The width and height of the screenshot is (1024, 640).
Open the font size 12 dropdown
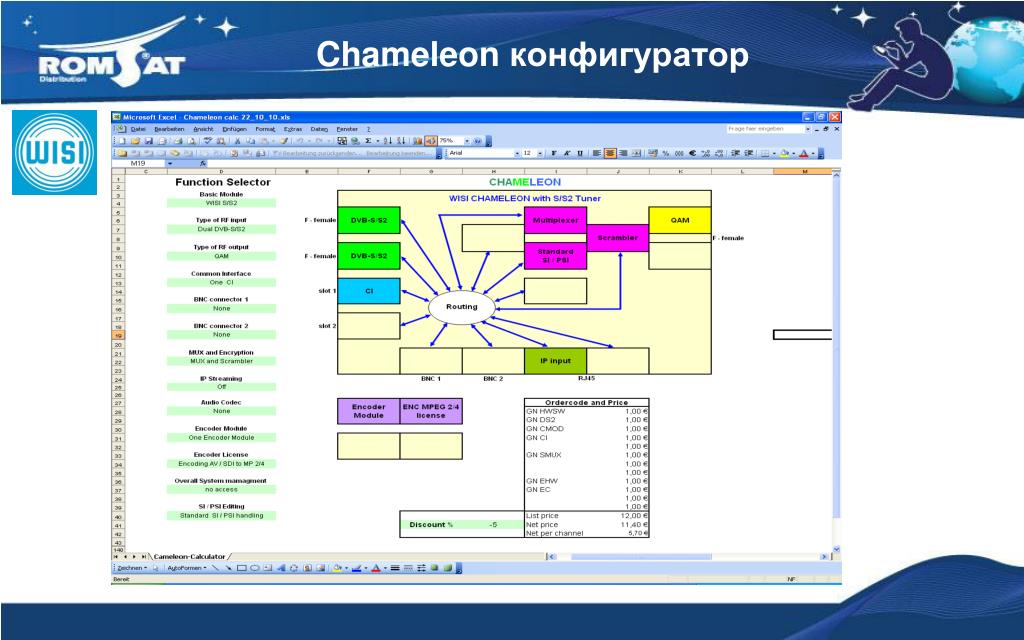(x=540, y=153)
